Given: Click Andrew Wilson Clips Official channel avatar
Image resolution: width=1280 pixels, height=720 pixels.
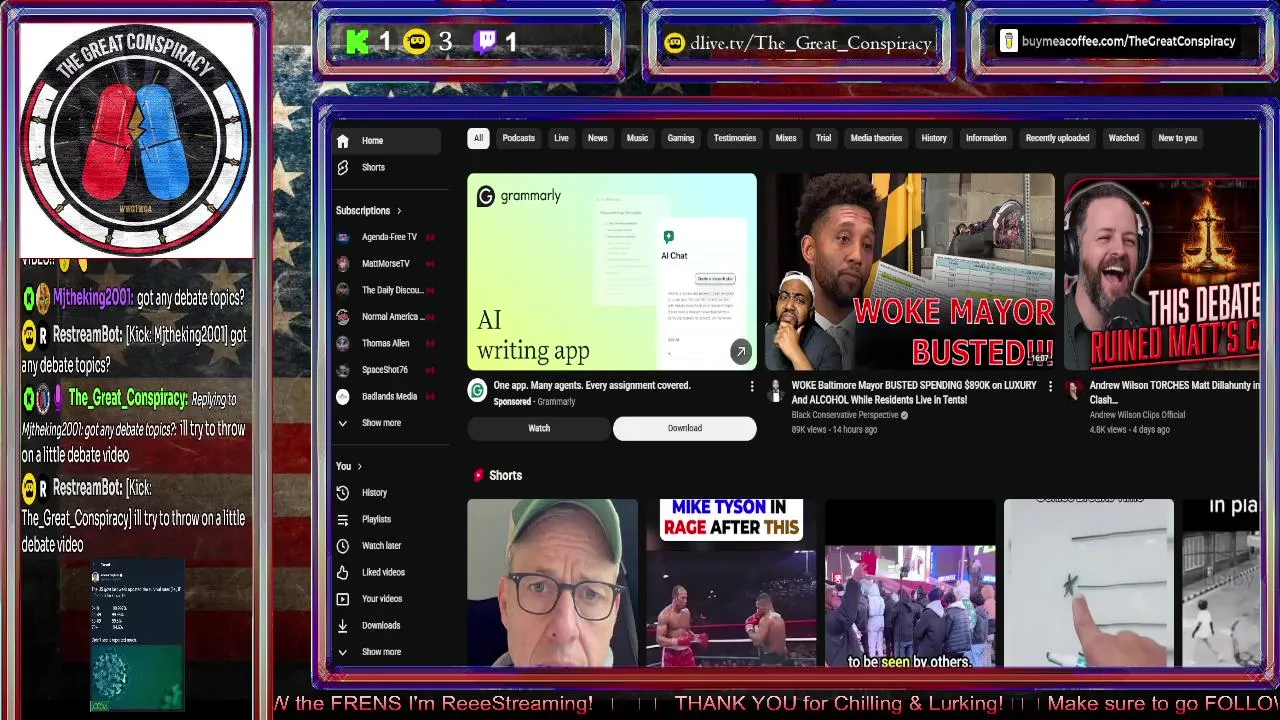Looking at the screenshot, I should point(1074,390).
